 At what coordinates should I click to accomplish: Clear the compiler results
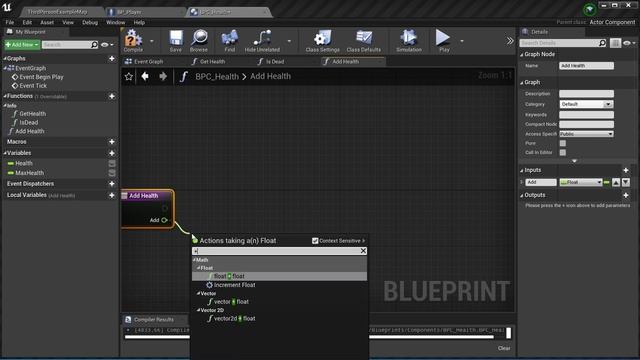(504, 348)
